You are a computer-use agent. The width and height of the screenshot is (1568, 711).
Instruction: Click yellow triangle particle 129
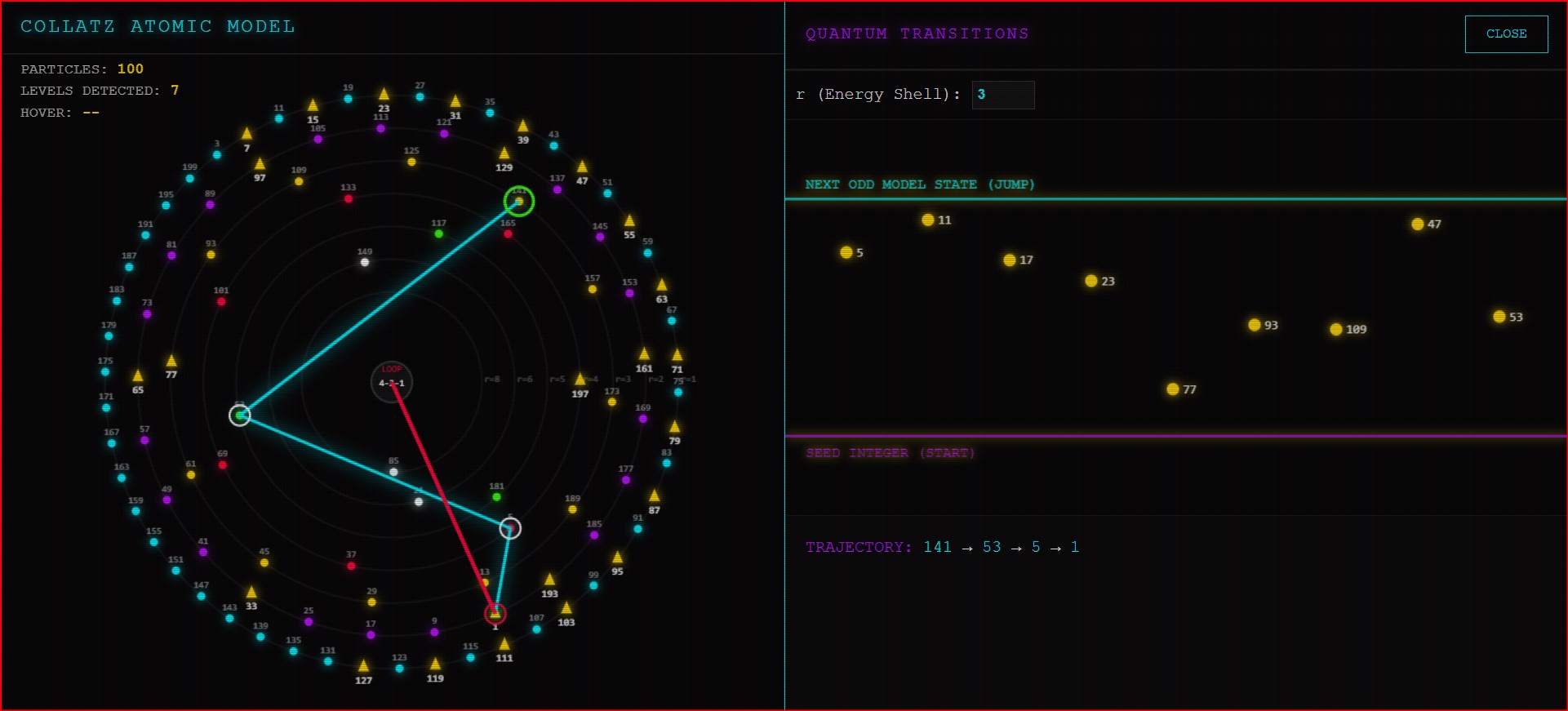tap(504, 153)
